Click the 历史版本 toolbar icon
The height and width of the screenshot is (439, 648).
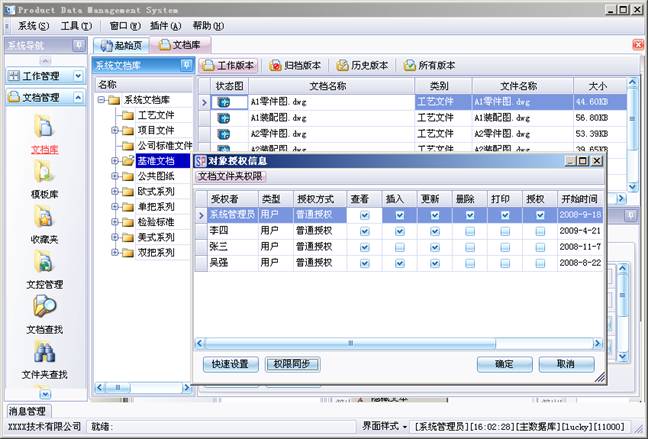click(342, 65)
